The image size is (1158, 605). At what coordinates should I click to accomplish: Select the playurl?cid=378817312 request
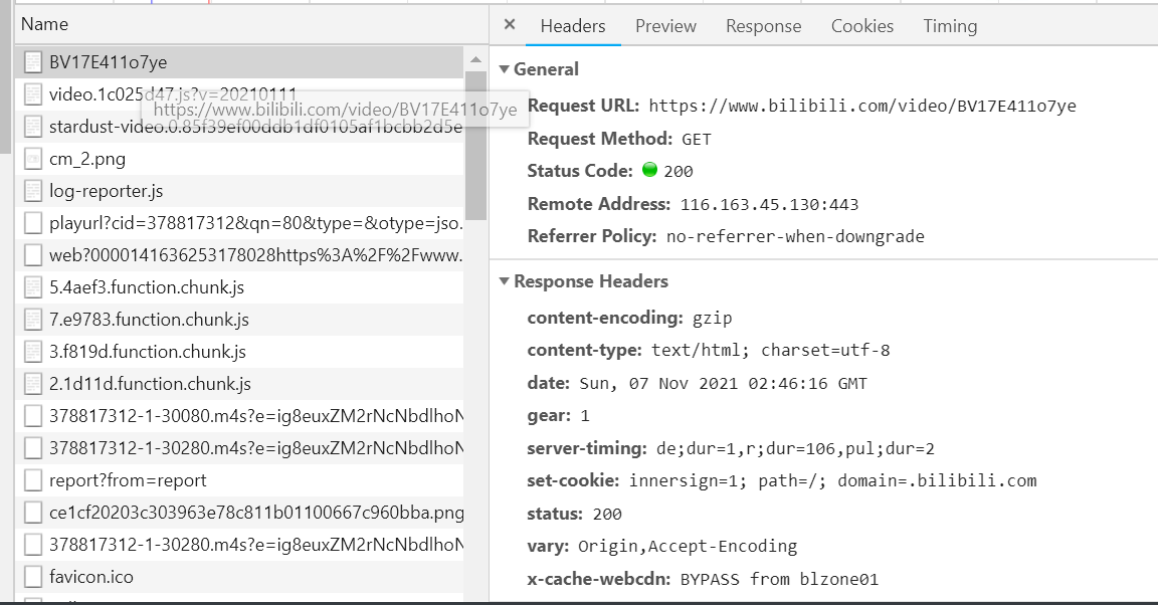pos(239,223)
